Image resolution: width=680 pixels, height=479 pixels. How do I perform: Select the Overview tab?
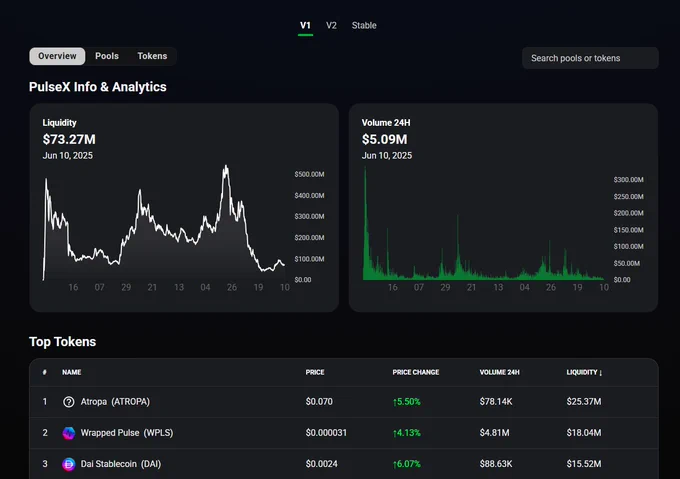click(x=57, y=56)
